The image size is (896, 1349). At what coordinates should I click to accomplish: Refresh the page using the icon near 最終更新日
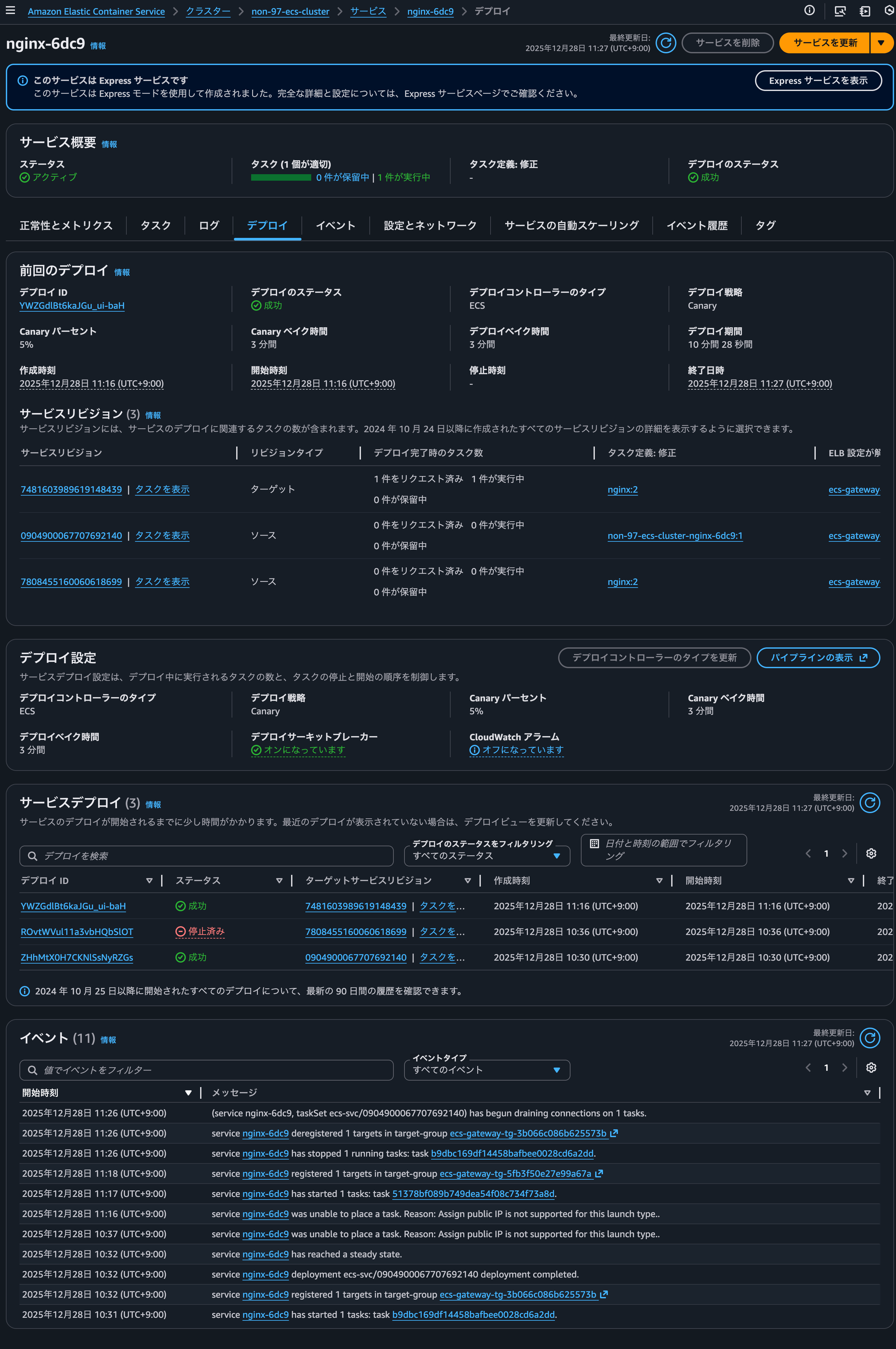click(666, 42)
